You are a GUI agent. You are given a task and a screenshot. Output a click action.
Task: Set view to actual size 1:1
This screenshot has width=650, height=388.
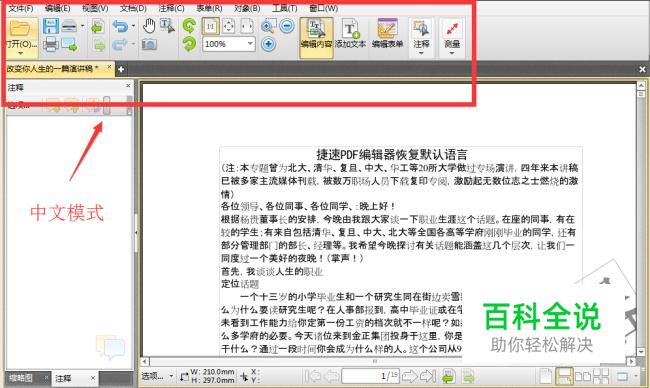(x=211, y=27)
